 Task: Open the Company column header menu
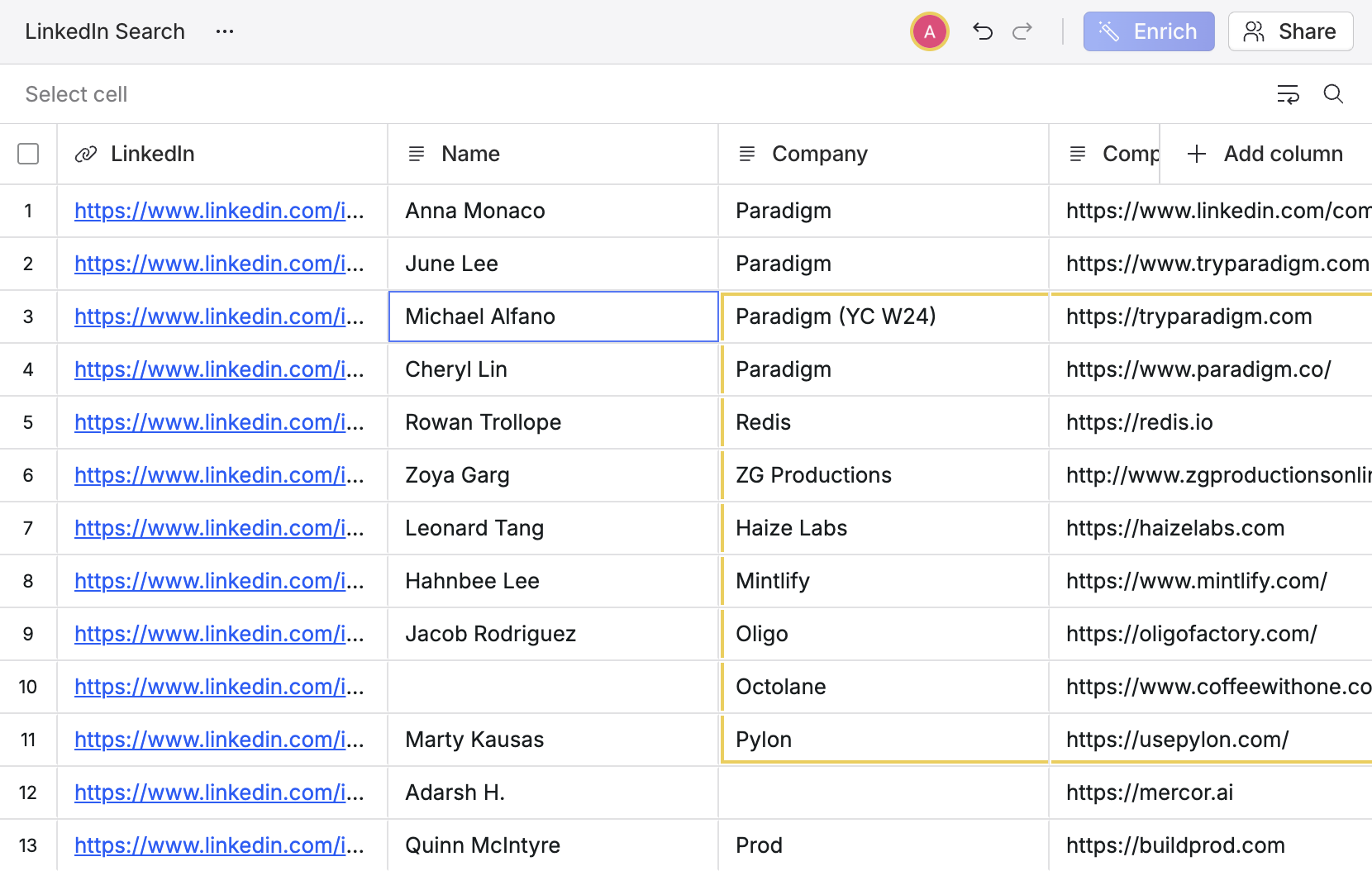click(x=884, y=154)
